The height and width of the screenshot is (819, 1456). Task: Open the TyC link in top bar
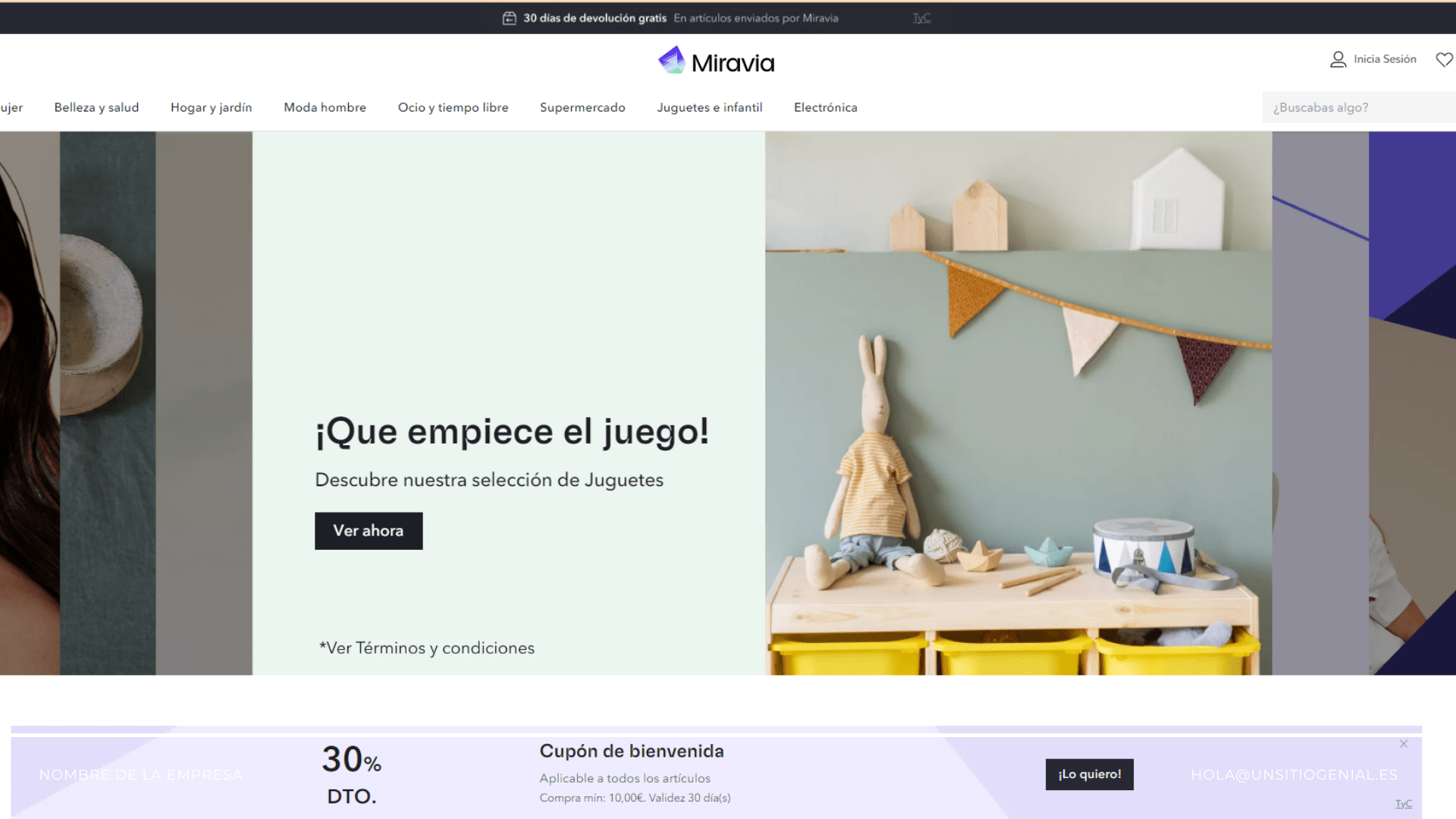[921, 18]
